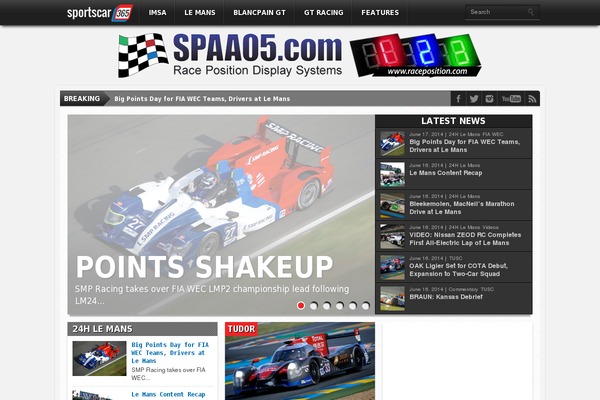The image size is (600, 400).
Task: Click the BREAKING label
Action: click(x=82, y=98)
